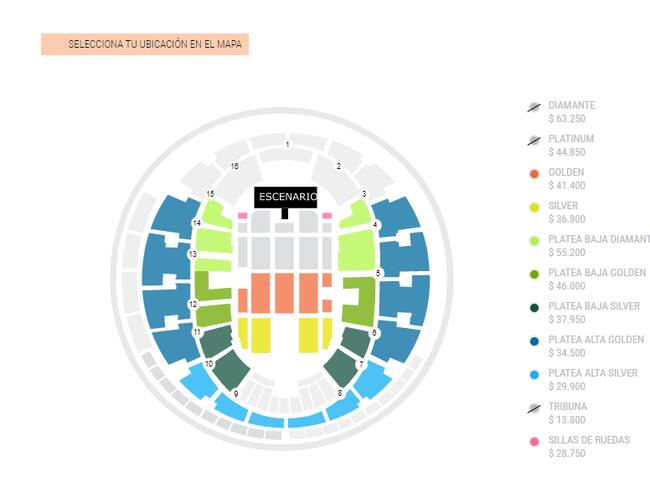
Task: Click the left pink wheelchair block near stage
Action: pyautogui.click(x=243, y=215)
